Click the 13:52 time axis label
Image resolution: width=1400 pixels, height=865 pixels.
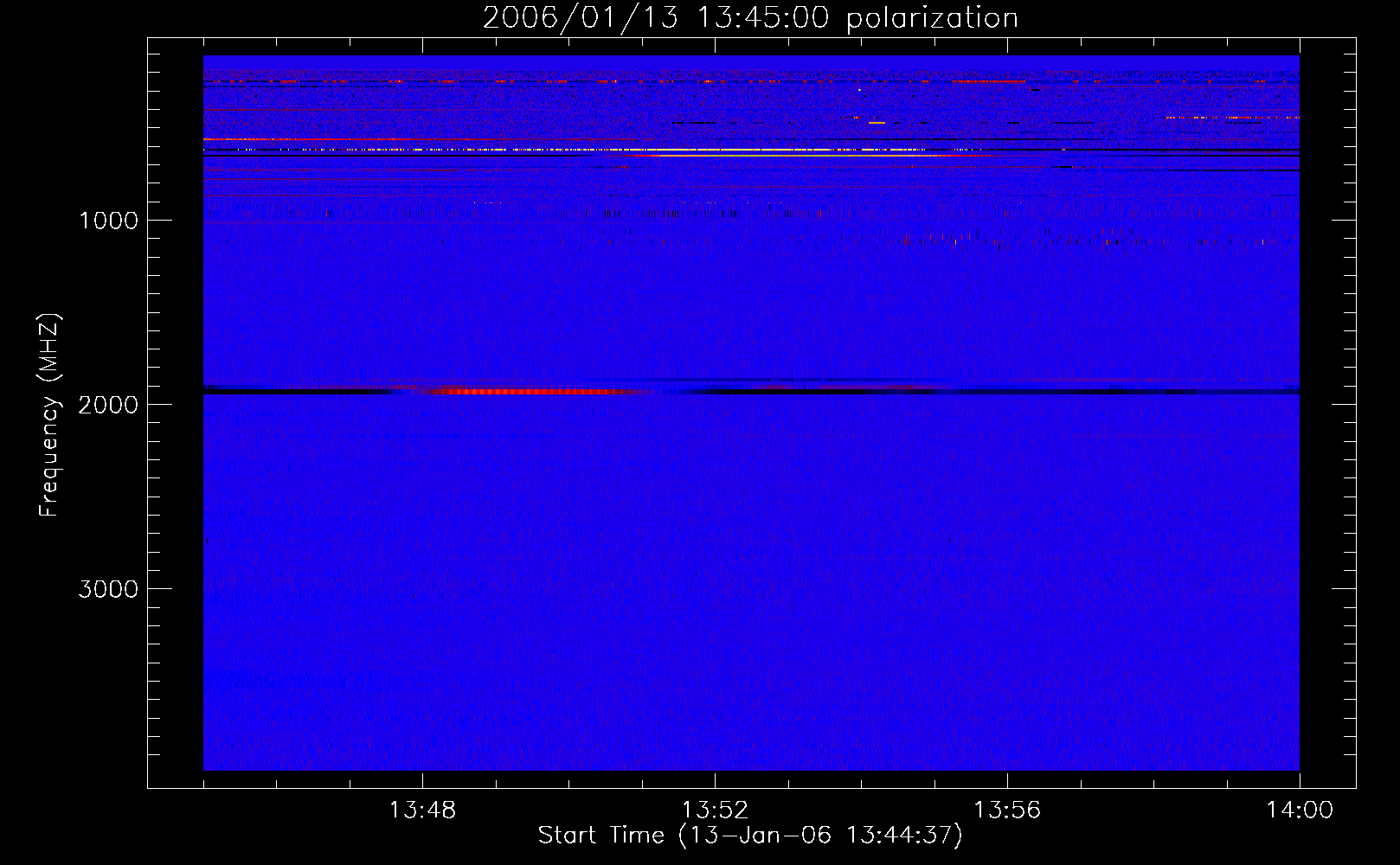715,811
